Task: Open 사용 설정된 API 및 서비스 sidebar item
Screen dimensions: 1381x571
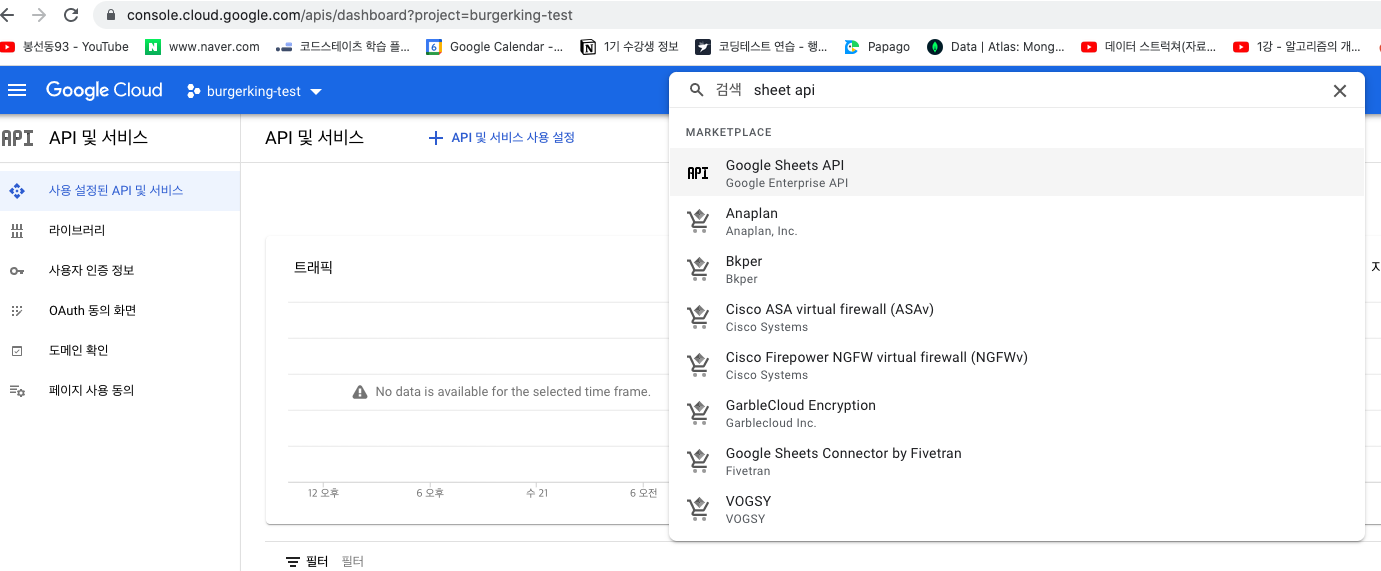Action: point(120,190)
